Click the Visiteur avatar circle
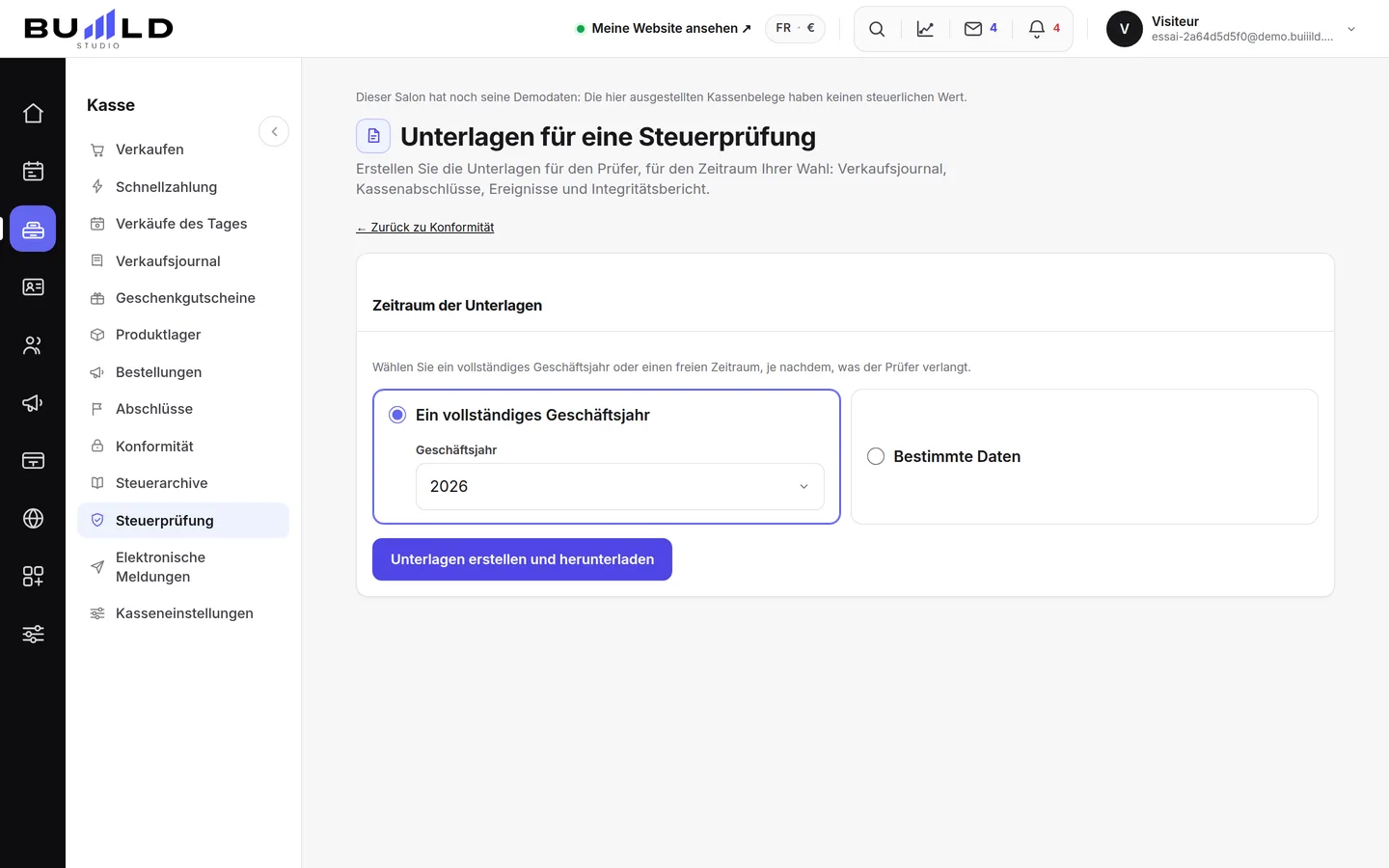This screenshot has width=1389, height=868. pyautogui.click(x=1125, y=29)
